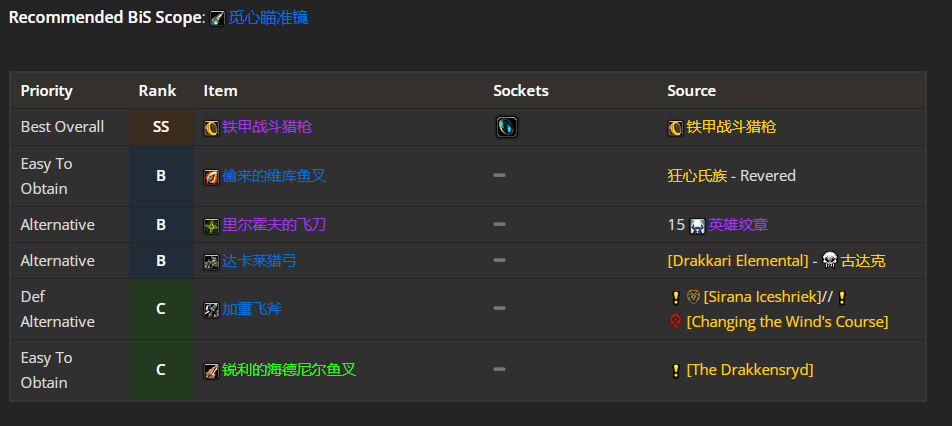952x426 pixels.
Task: Open the [Drakkari Elemental] link
Action: [738, 261]
